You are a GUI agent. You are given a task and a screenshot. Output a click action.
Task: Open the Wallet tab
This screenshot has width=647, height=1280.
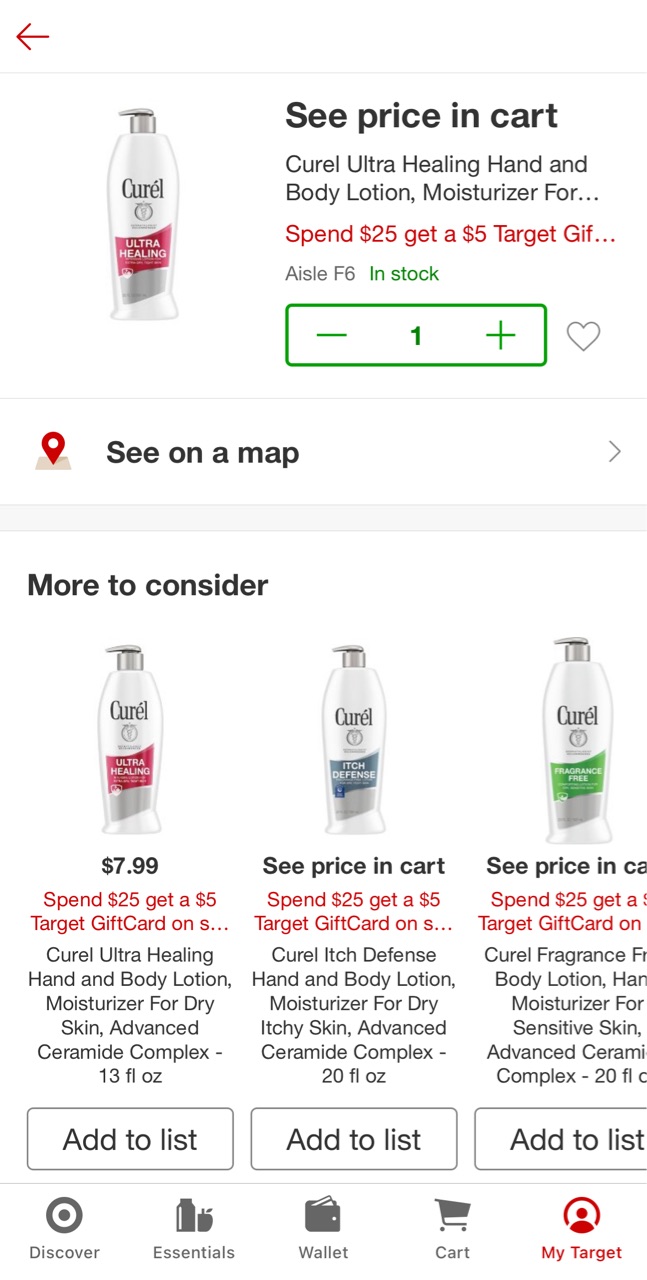click(x=323, y=1230)
